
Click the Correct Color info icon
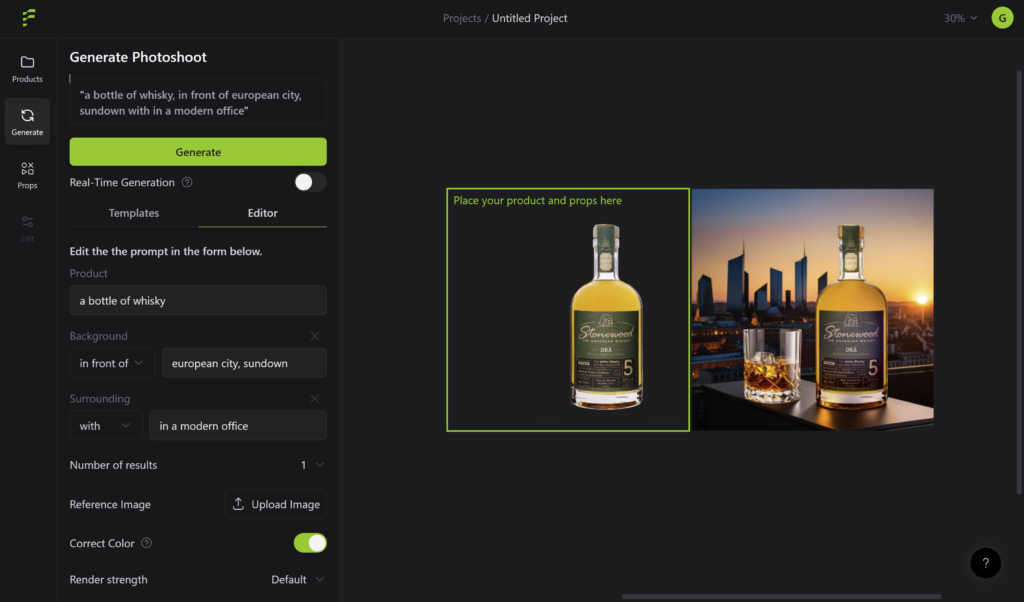click(147, 543)
